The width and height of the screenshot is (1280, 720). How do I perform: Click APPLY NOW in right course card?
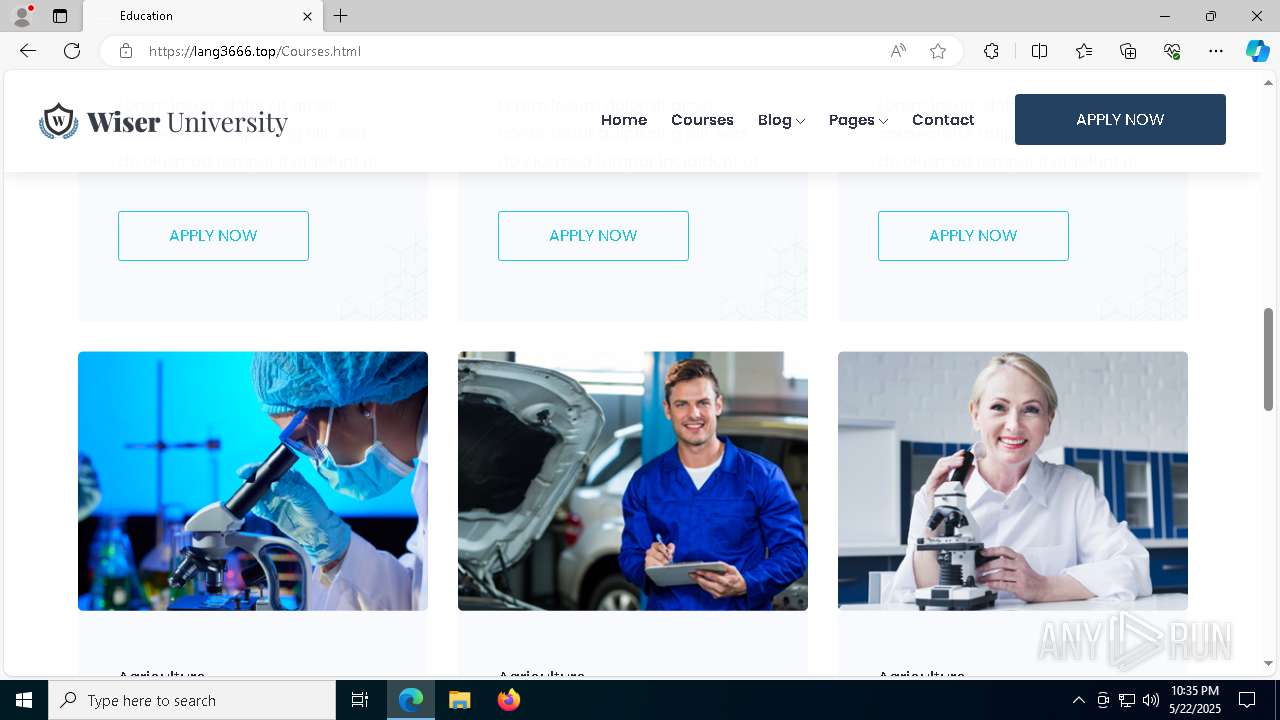pyautogui.click(x=973, y=236)
